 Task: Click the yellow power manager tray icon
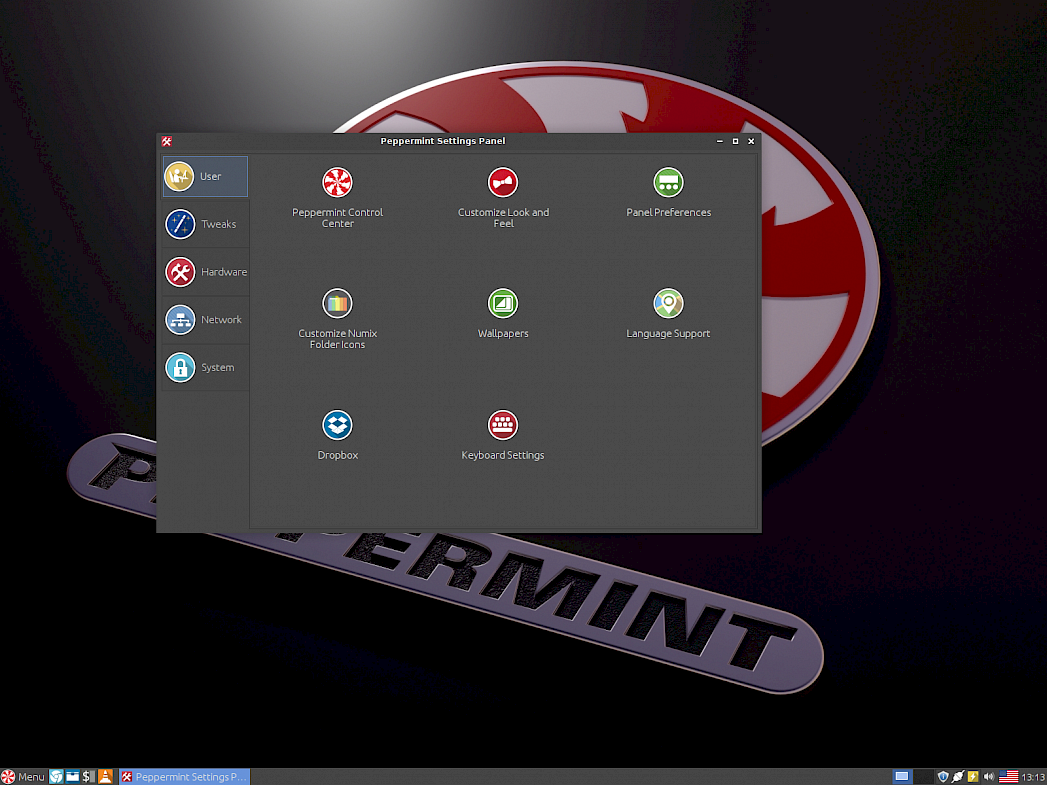[974, 776]
